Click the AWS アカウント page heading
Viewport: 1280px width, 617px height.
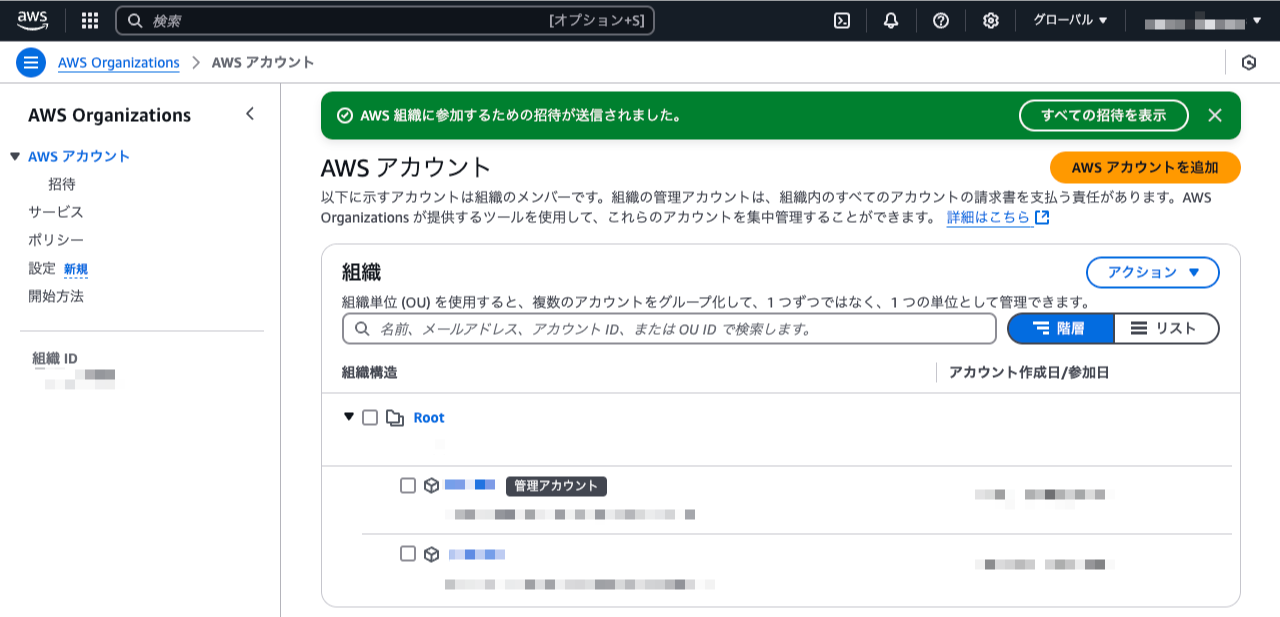pos(406,167)
